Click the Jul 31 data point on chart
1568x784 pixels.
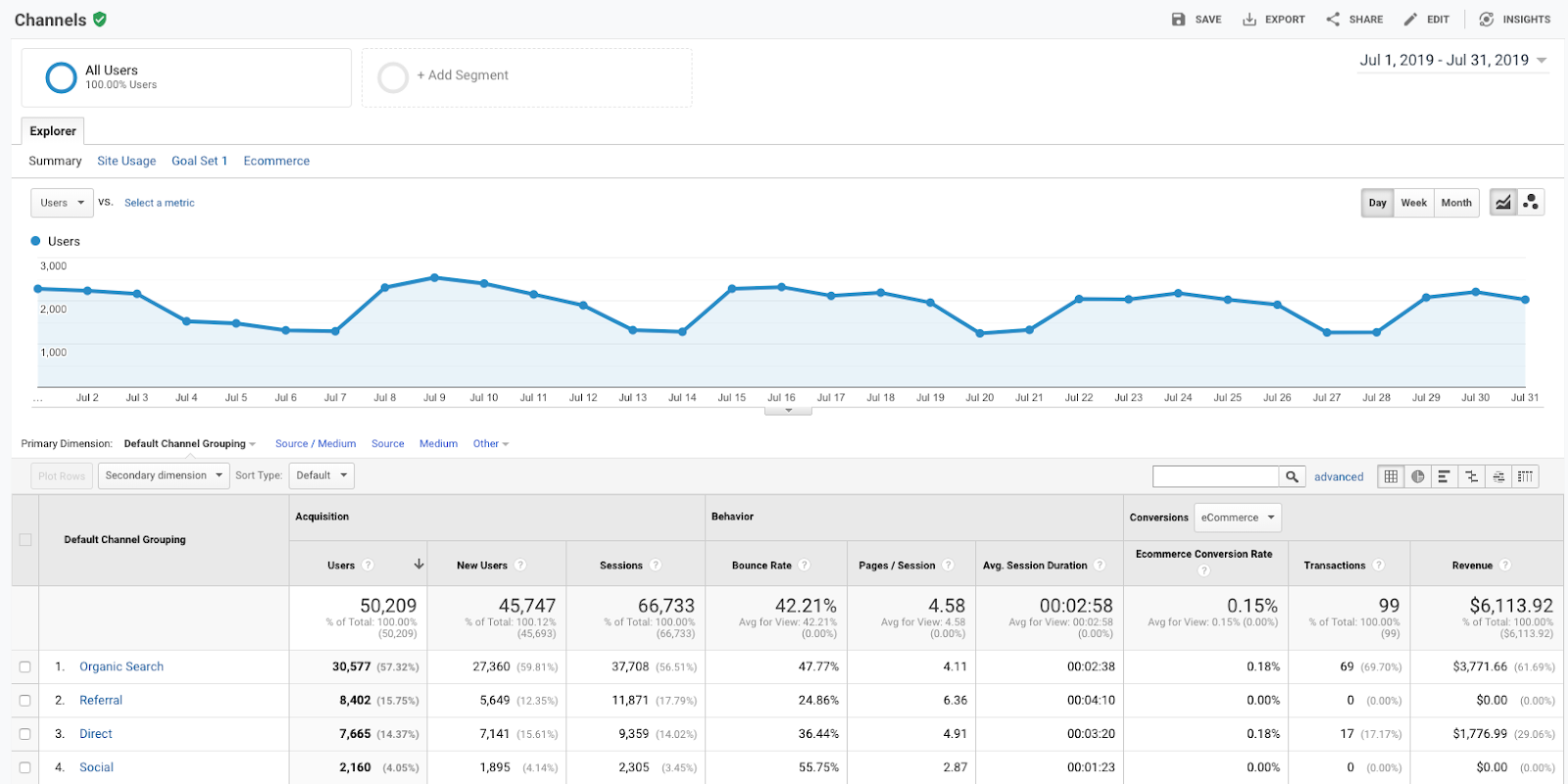(1525, 300)
